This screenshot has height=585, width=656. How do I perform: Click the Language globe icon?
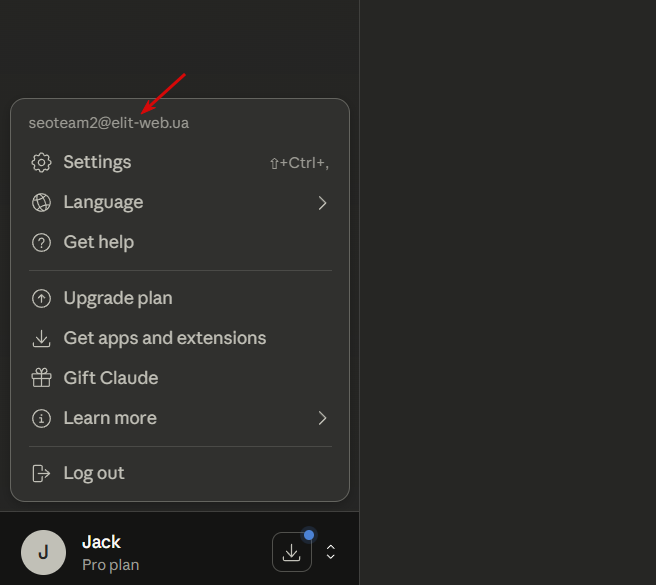pos(41,203)
